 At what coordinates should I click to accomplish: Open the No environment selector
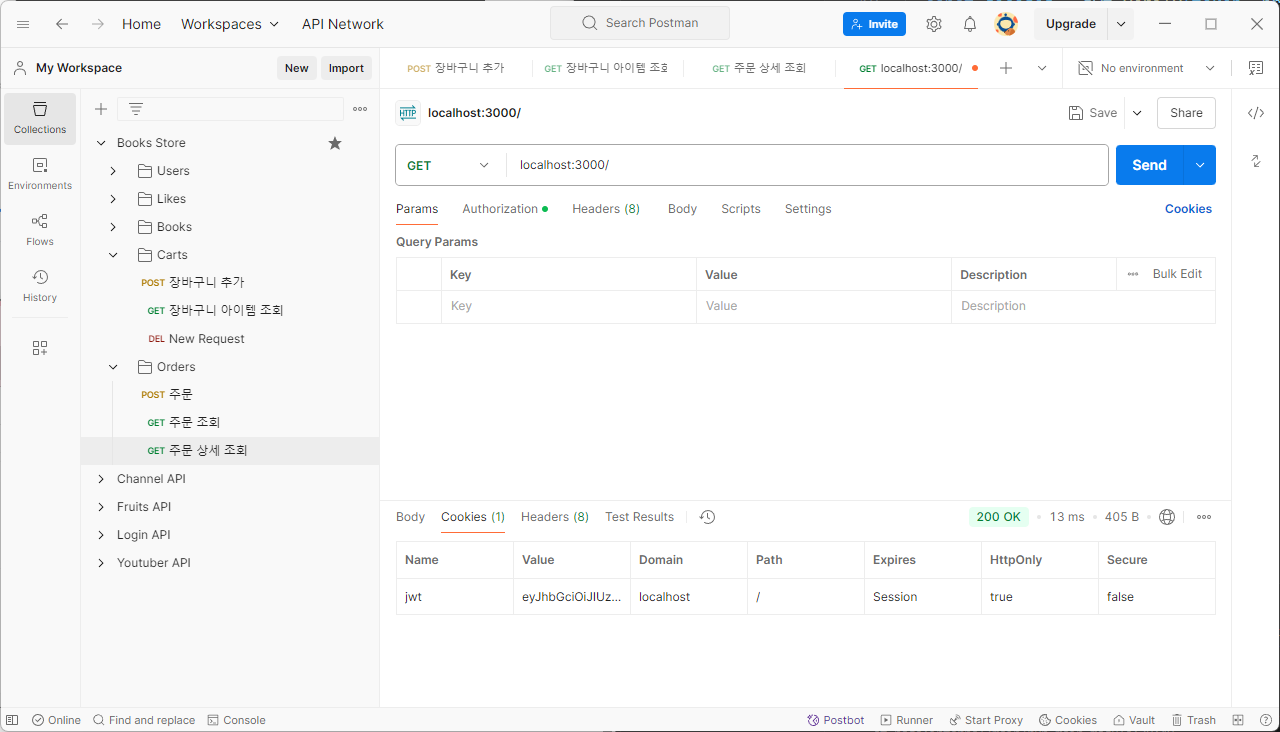click(1146, 68)
